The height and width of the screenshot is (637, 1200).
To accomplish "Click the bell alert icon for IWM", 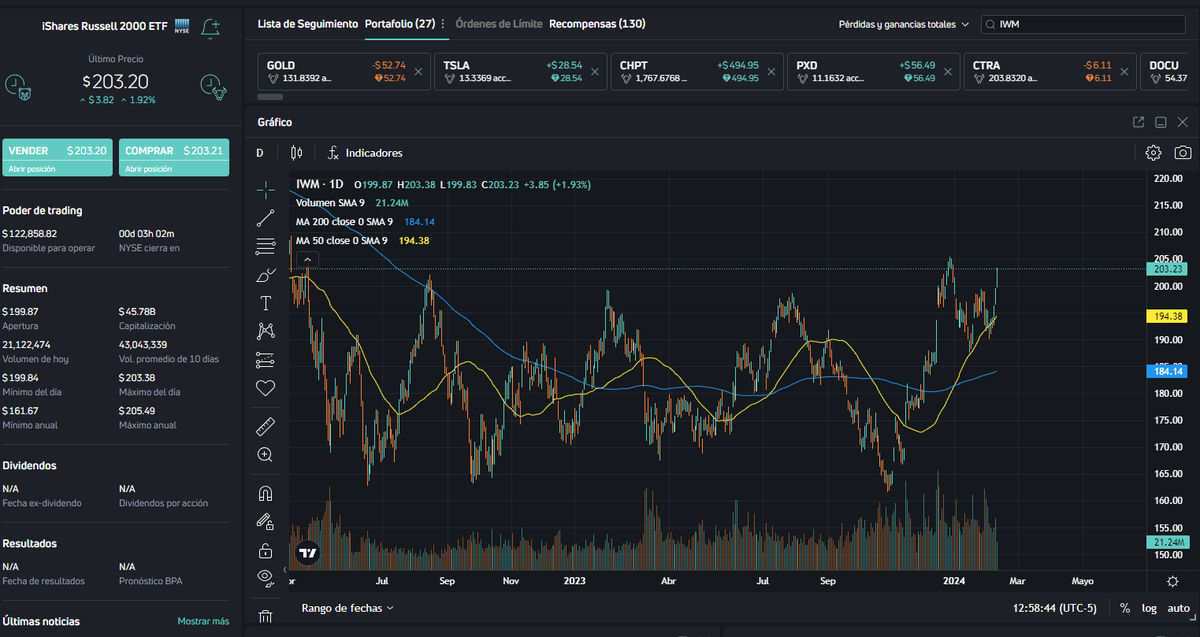I will tap(210, 28).
